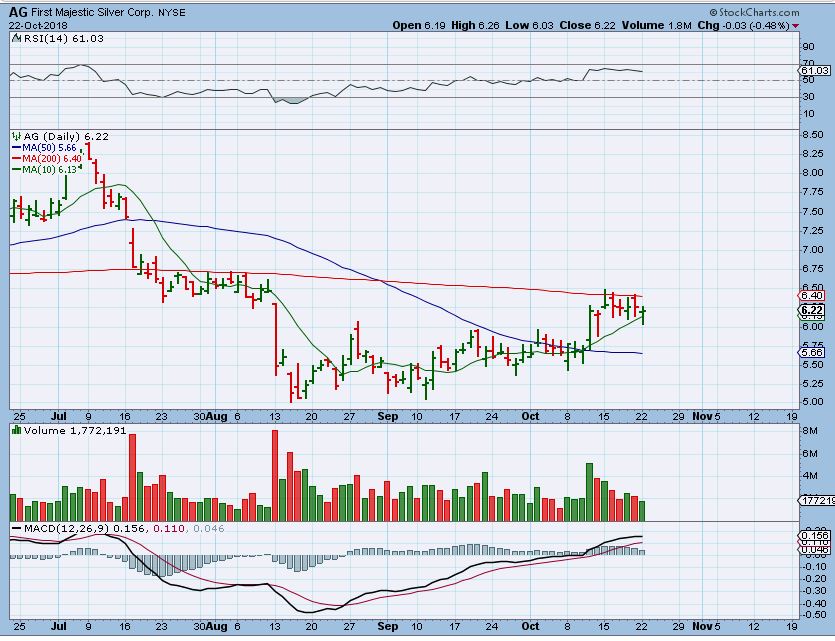Click the gray 0.046 histogram value in the MACD label
The height and width of the screenshot is (641, 835).
pyautogui.click(x=209, y=528)
